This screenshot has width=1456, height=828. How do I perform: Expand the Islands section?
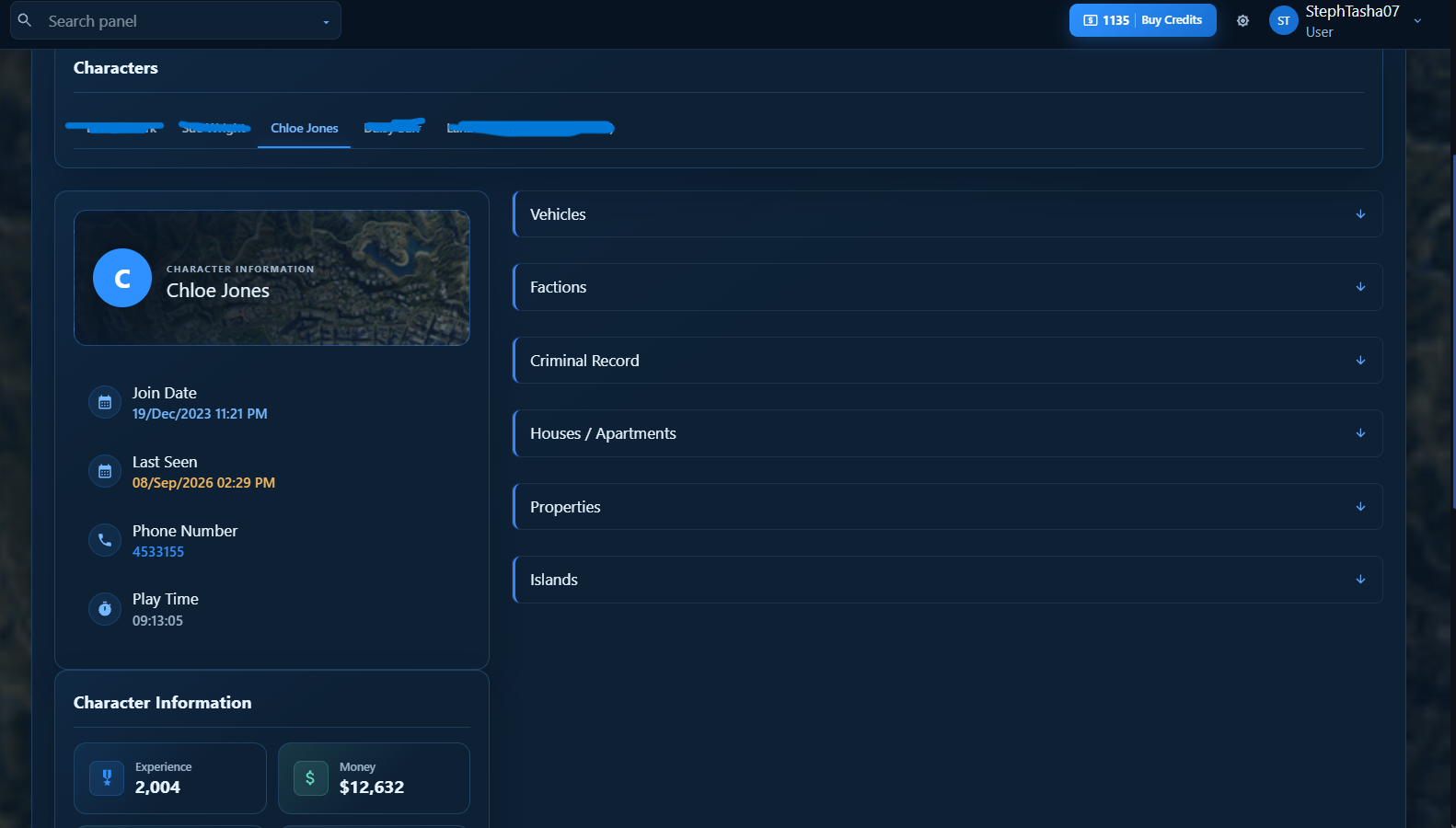(x=947, y=580)
